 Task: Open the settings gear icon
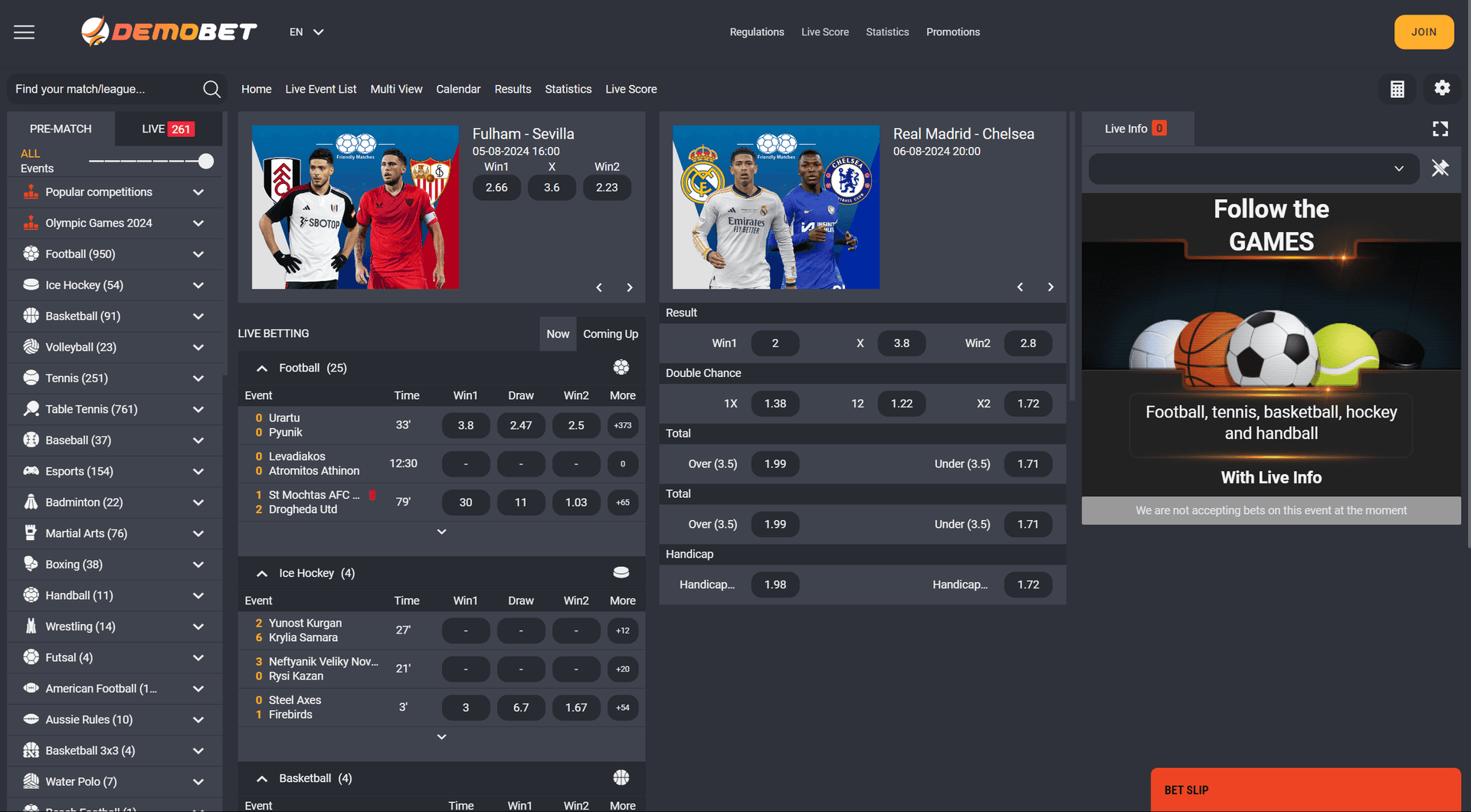coord(1442,88)
